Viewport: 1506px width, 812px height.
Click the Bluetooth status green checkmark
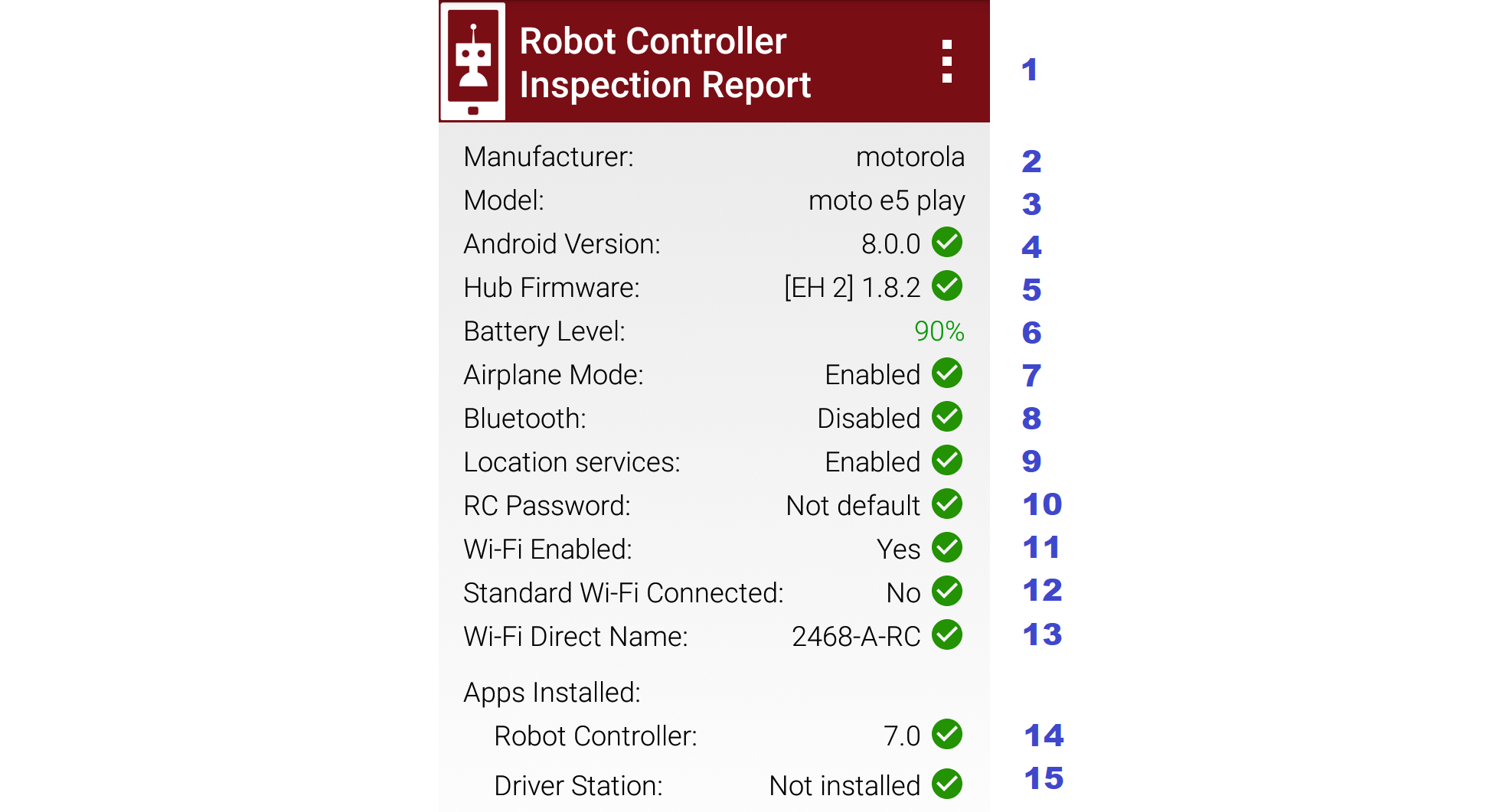[947, 417]
